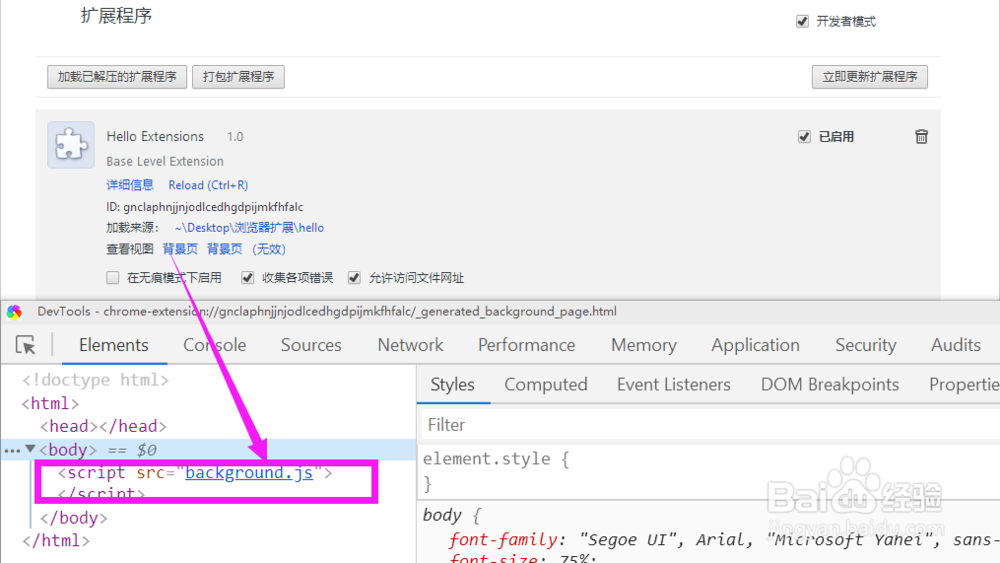1000x563 pixels.
Task: Open the 背景页 (无效) link
Action: coord(246,249)
